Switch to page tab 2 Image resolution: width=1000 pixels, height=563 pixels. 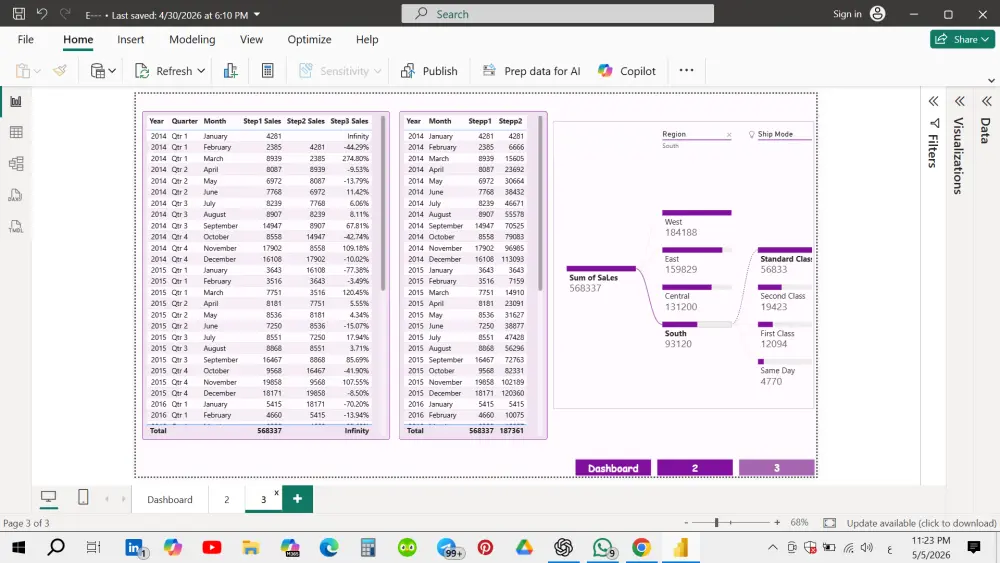click(226, 499)
